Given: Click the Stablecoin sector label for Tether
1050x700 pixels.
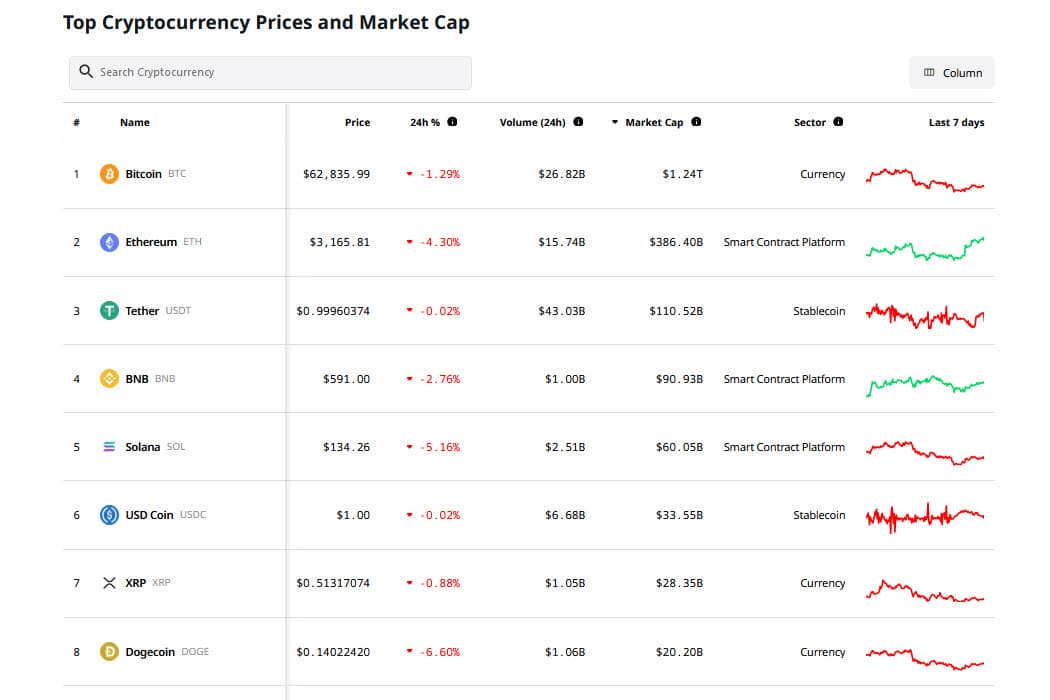Looking at the screenshot, I should [819, 310].
